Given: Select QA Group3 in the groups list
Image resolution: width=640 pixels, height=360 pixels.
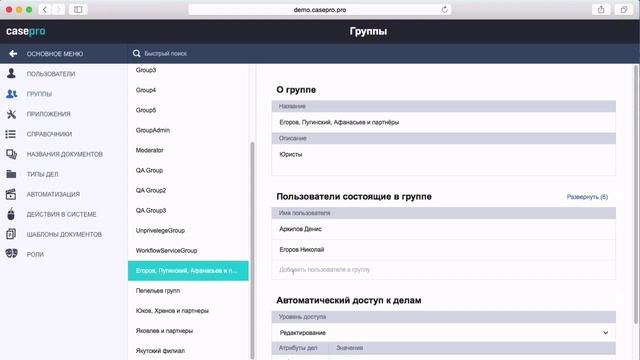Looking at the screenshot, I should pos(188,210).
